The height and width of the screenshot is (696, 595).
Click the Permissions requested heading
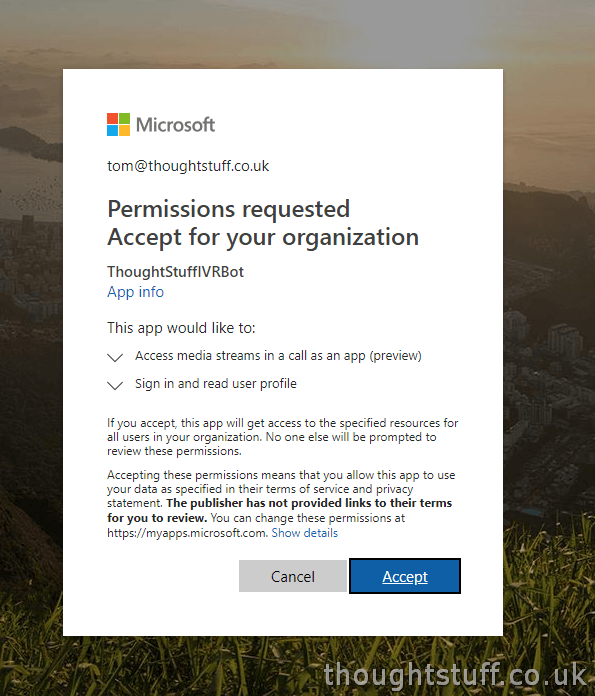click(229, 209)
